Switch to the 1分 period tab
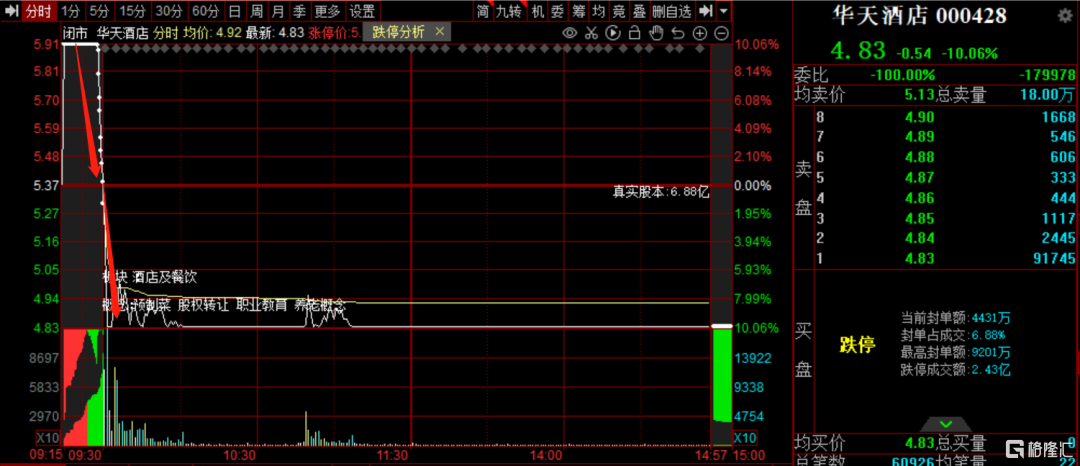The height and width of the screenshot is (466, 1080). (70, 10)
